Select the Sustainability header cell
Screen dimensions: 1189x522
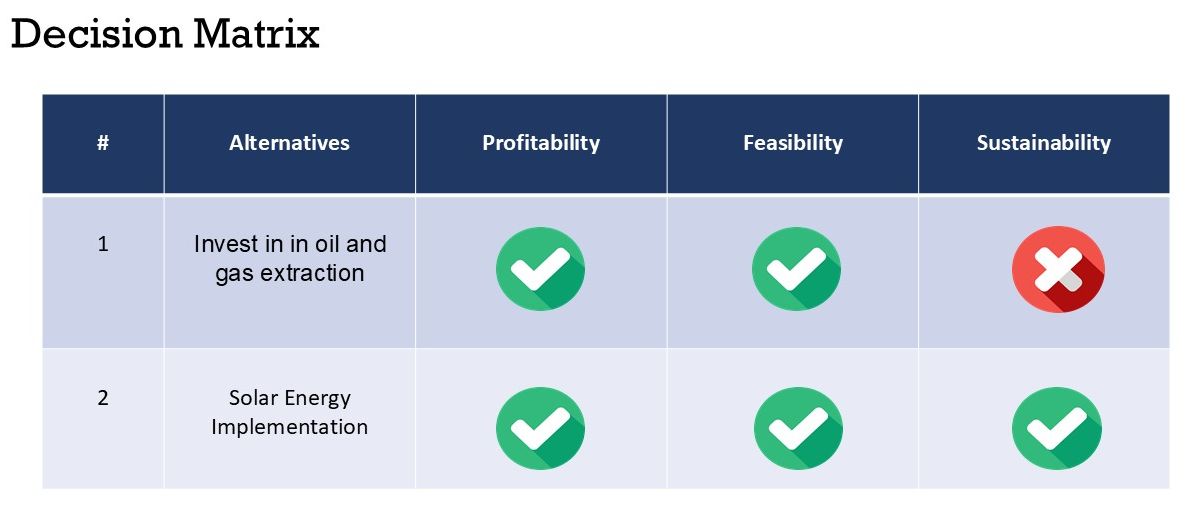1043,143
